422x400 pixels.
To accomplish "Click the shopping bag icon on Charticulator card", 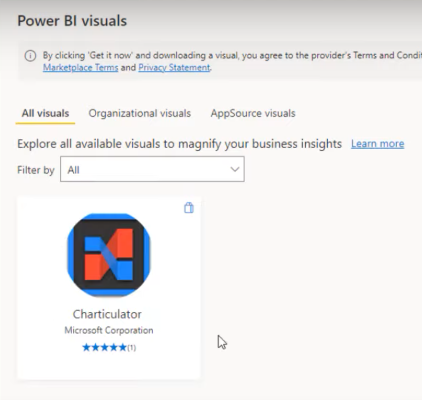I will [x=189, y=207].
